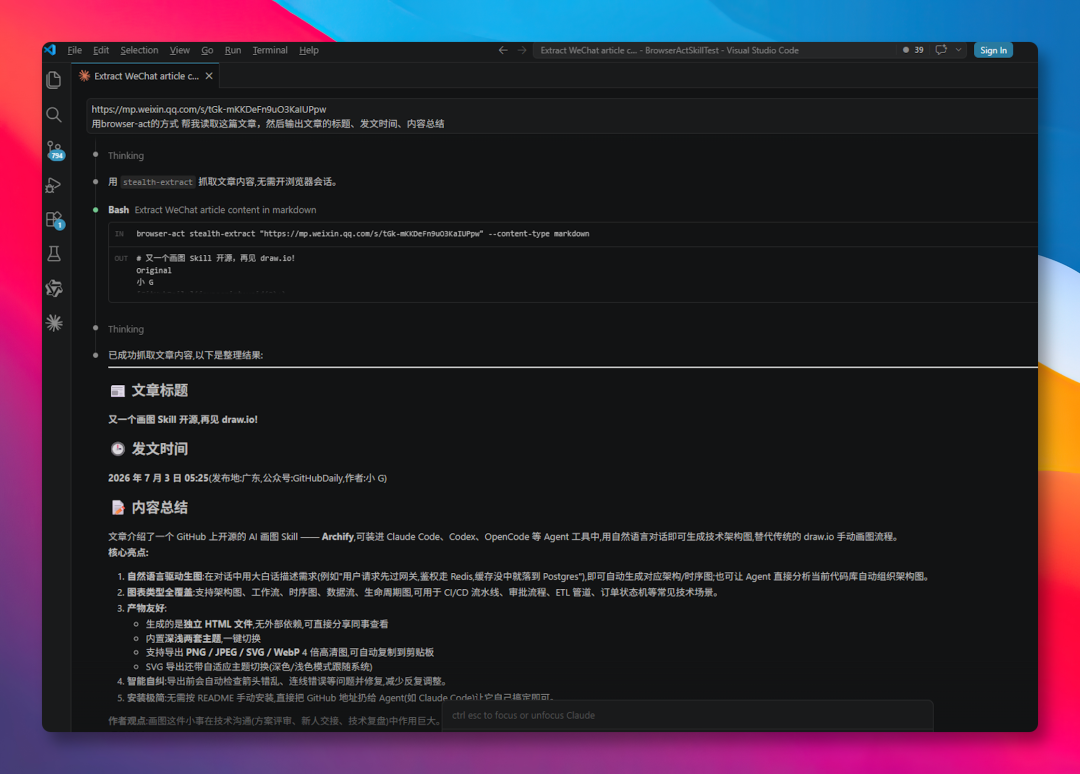Click the stealth-extract inline code
The image size is (1080, 774).
pyautogui.click(x=158, y=182)
